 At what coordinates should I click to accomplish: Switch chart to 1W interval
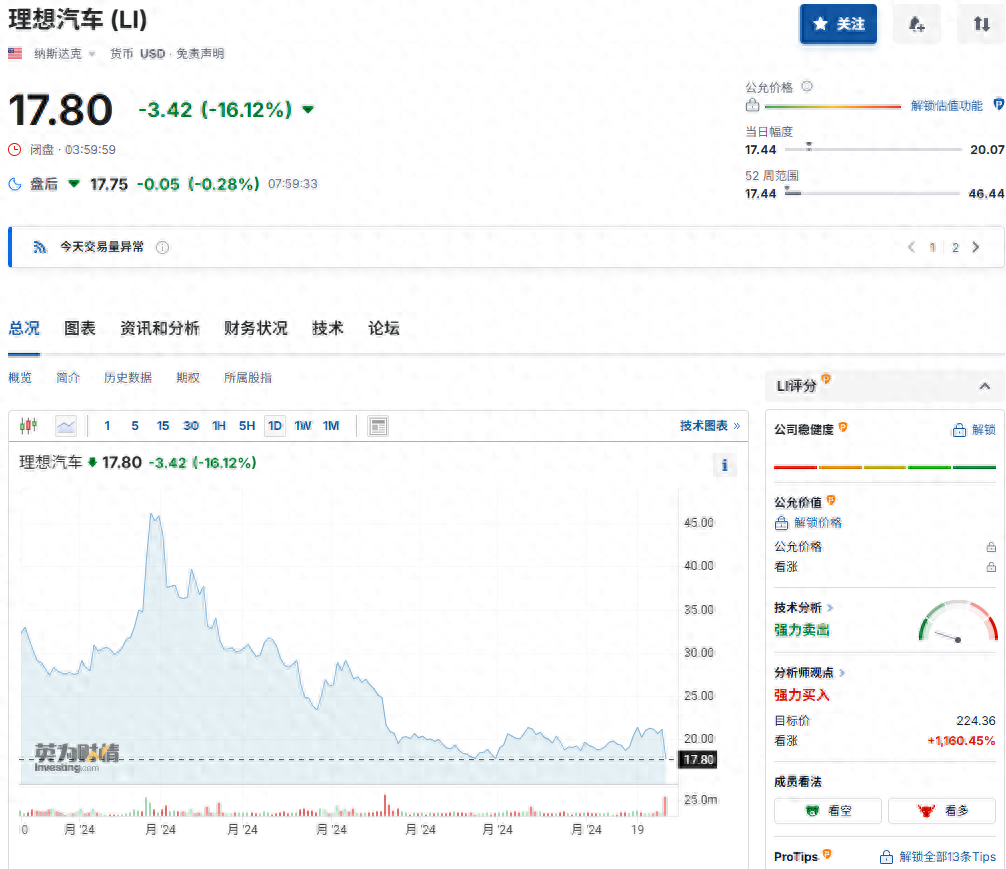(303, 426)
